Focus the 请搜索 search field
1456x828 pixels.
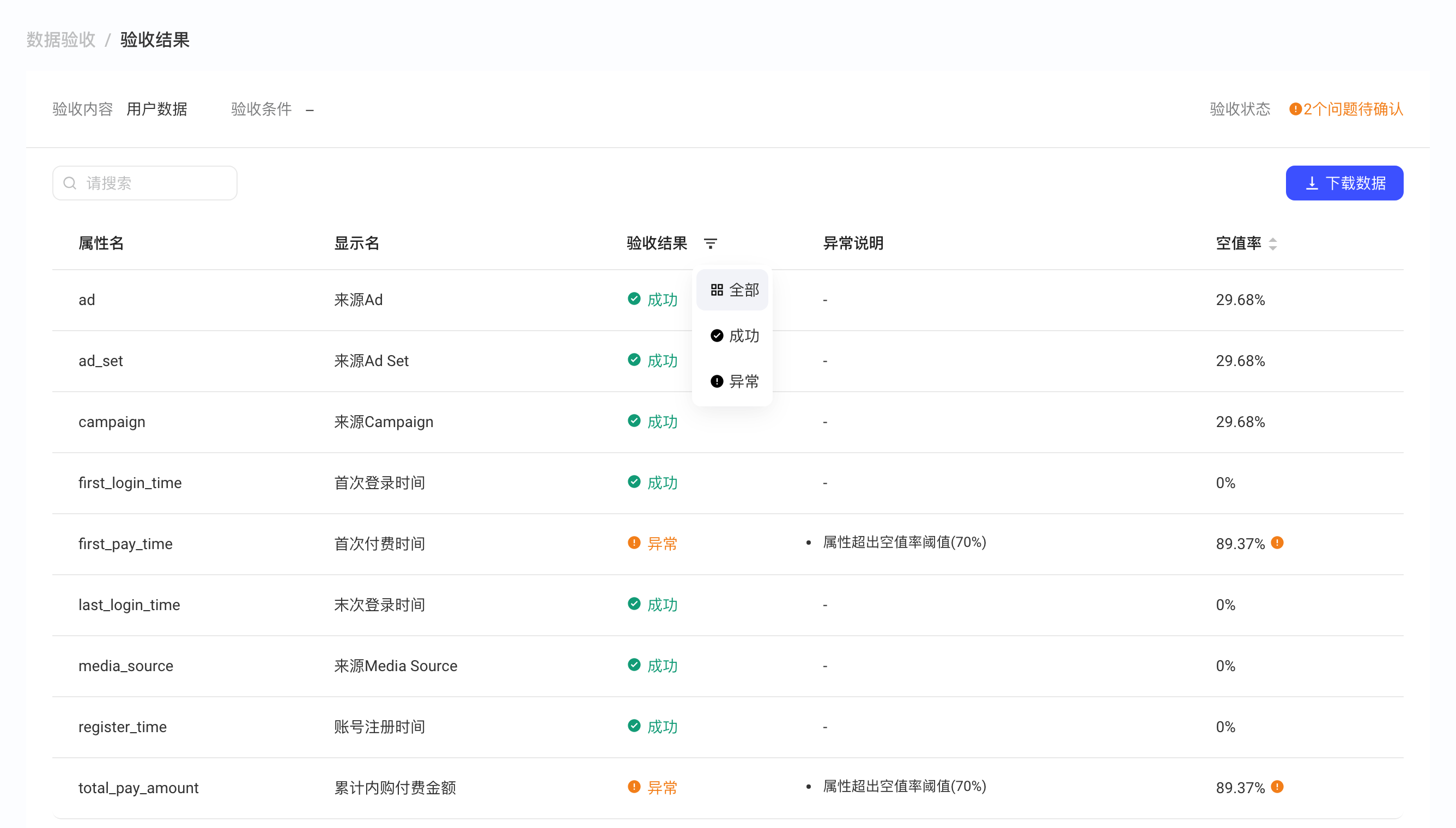click(145, 183)
